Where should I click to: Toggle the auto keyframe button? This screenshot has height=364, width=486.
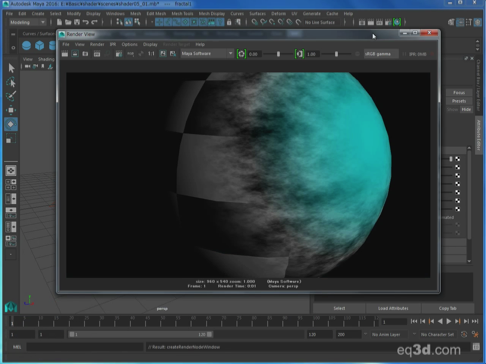click(464, 334)
